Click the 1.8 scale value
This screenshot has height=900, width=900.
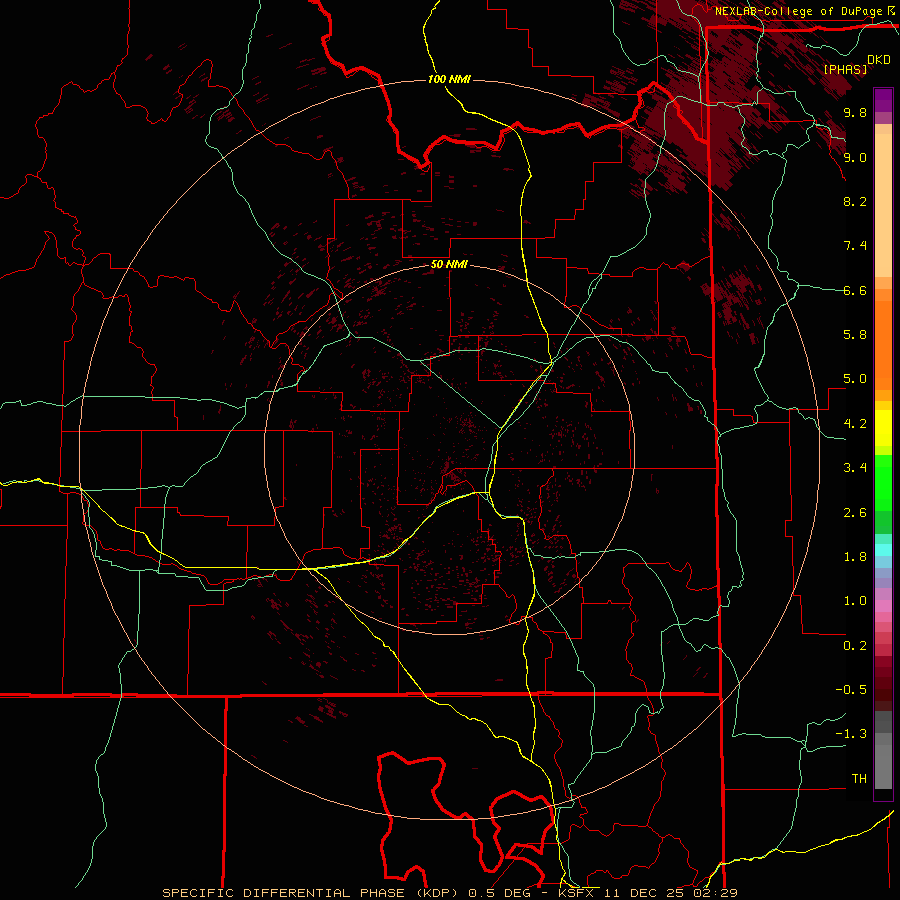855,557
